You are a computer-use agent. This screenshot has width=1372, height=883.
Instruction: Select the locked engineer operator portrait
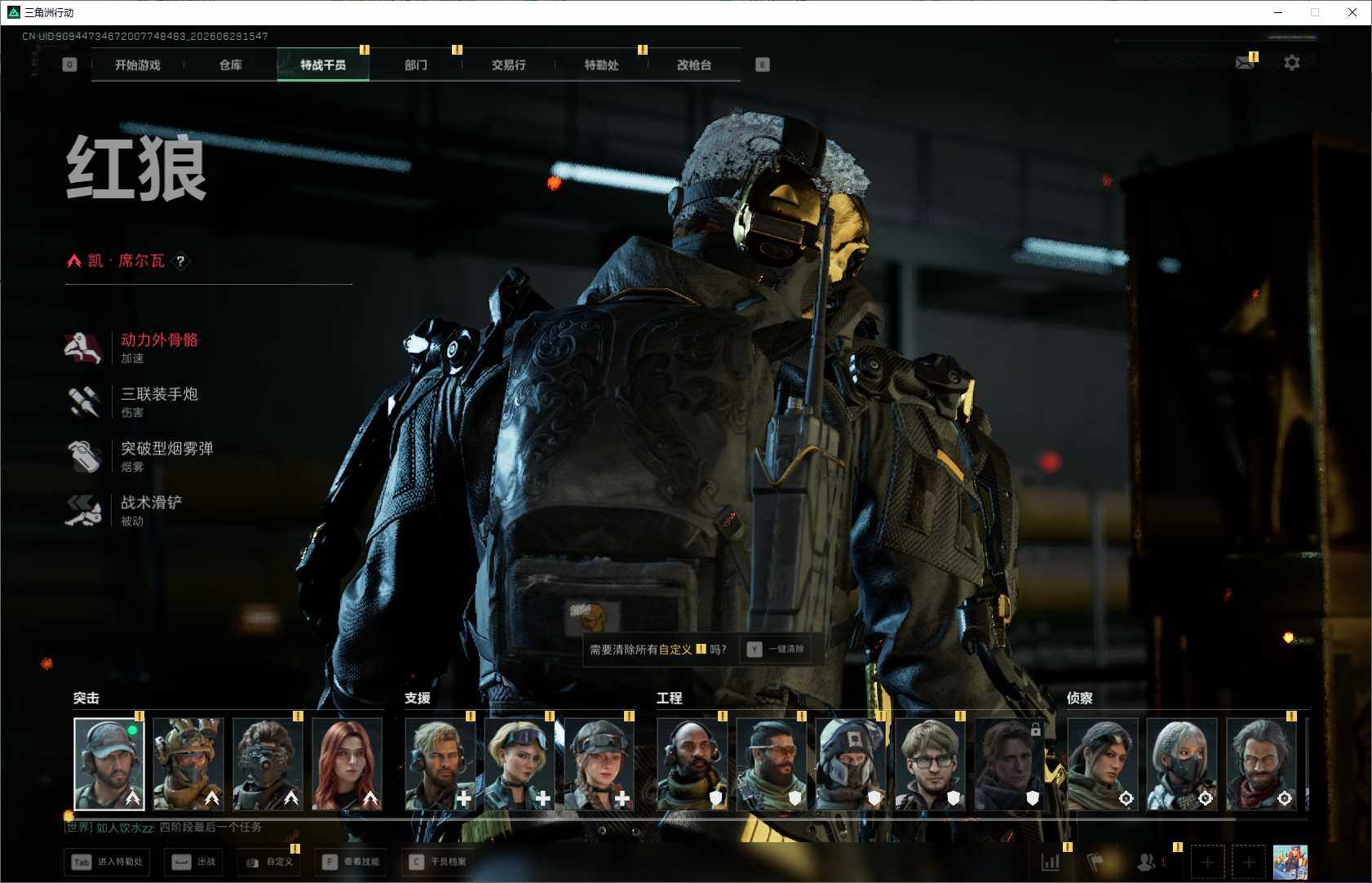point(1008,764)
